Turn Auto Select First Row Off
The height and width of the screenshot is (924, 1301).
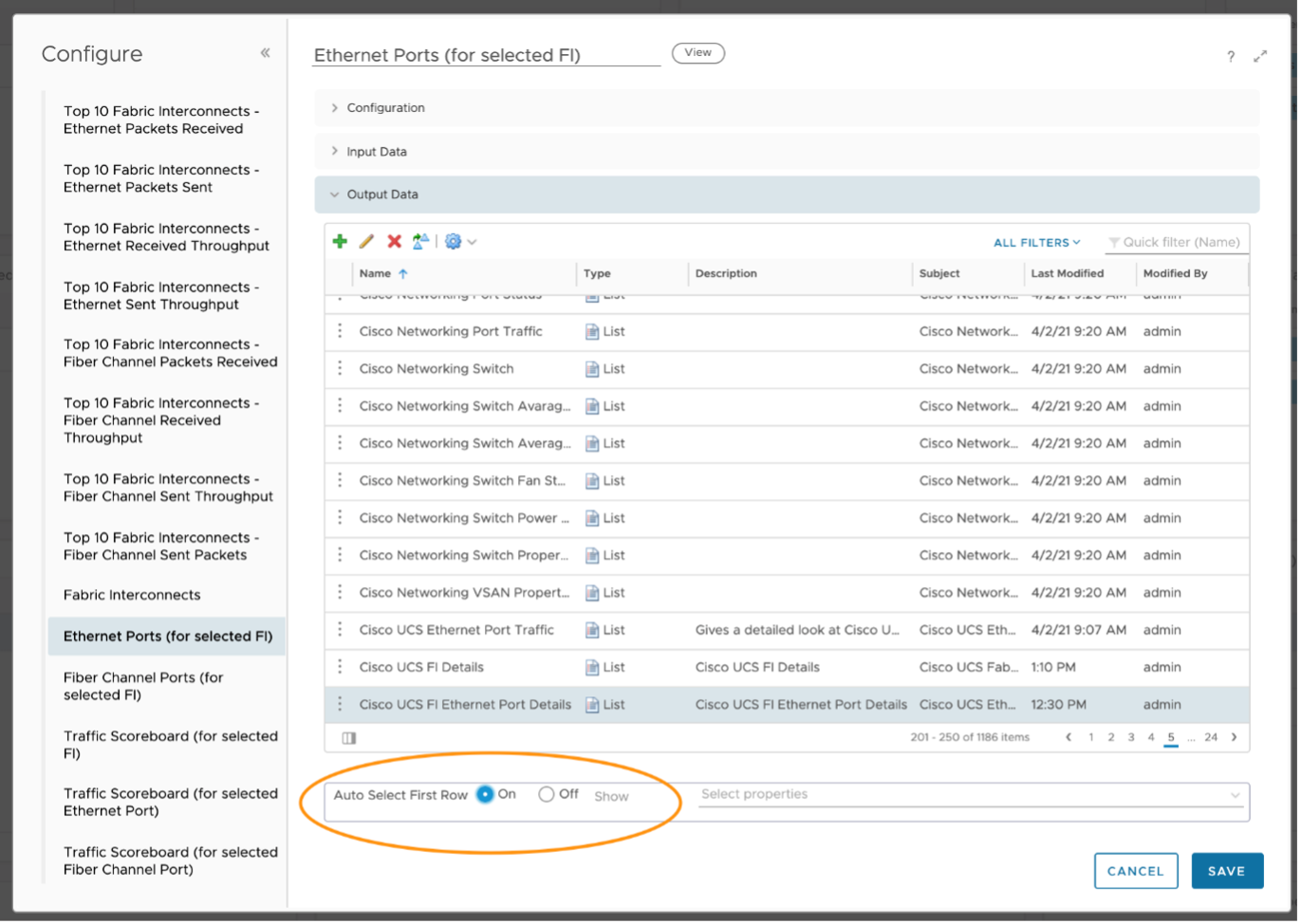(546, 795)
